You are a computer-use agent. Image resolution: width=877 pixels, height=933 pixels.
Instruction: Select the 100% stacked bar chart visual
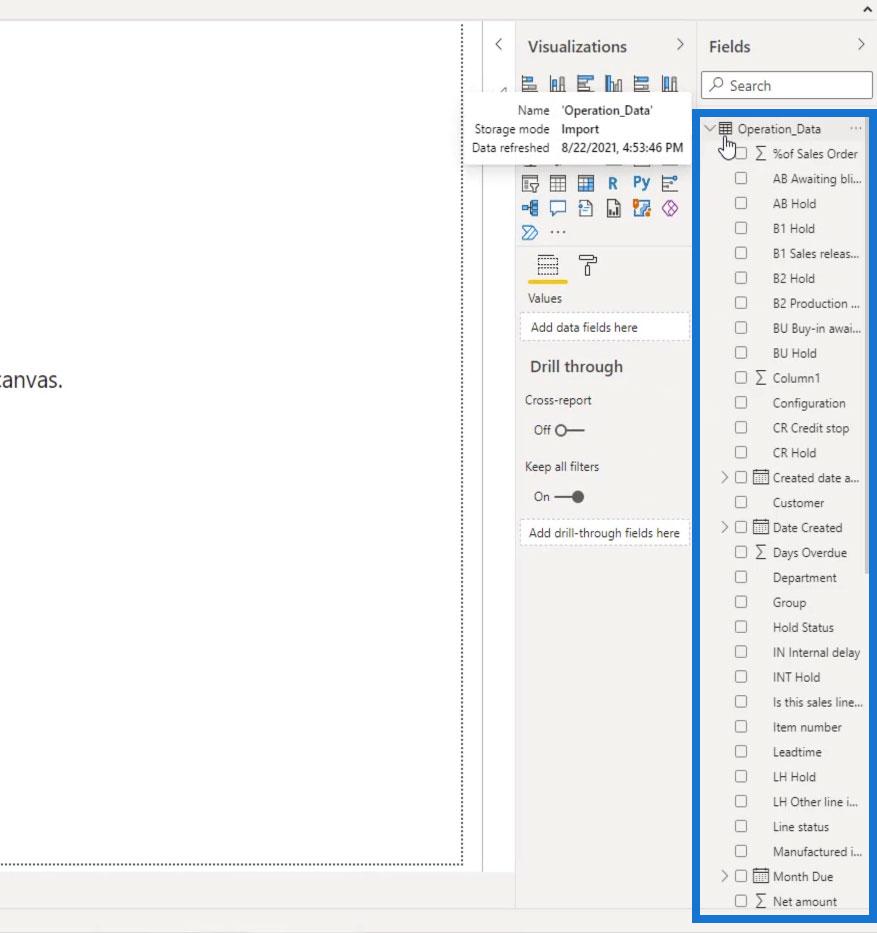click(x=641, y=83)
